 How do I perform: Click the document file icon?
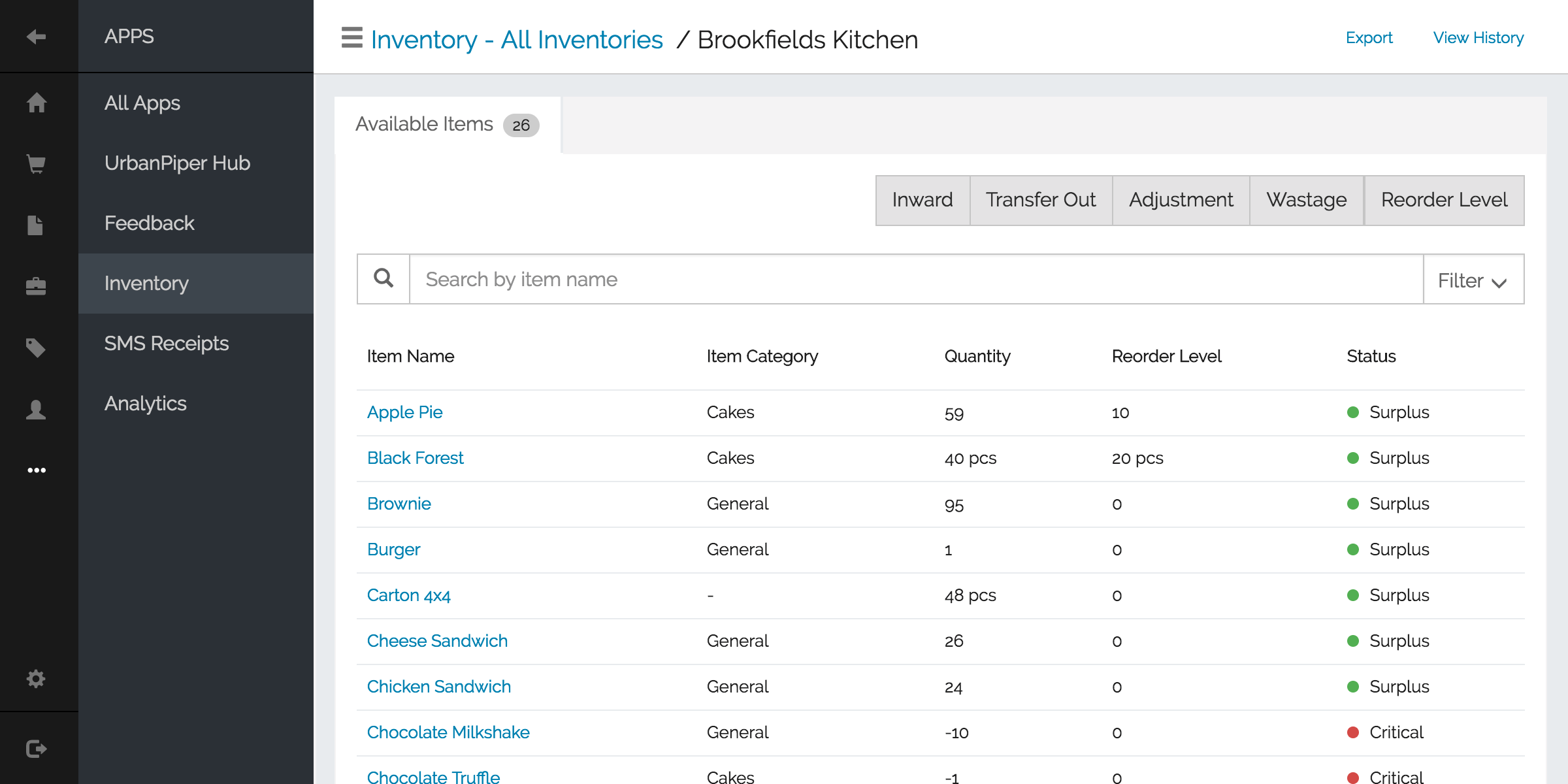35,225
